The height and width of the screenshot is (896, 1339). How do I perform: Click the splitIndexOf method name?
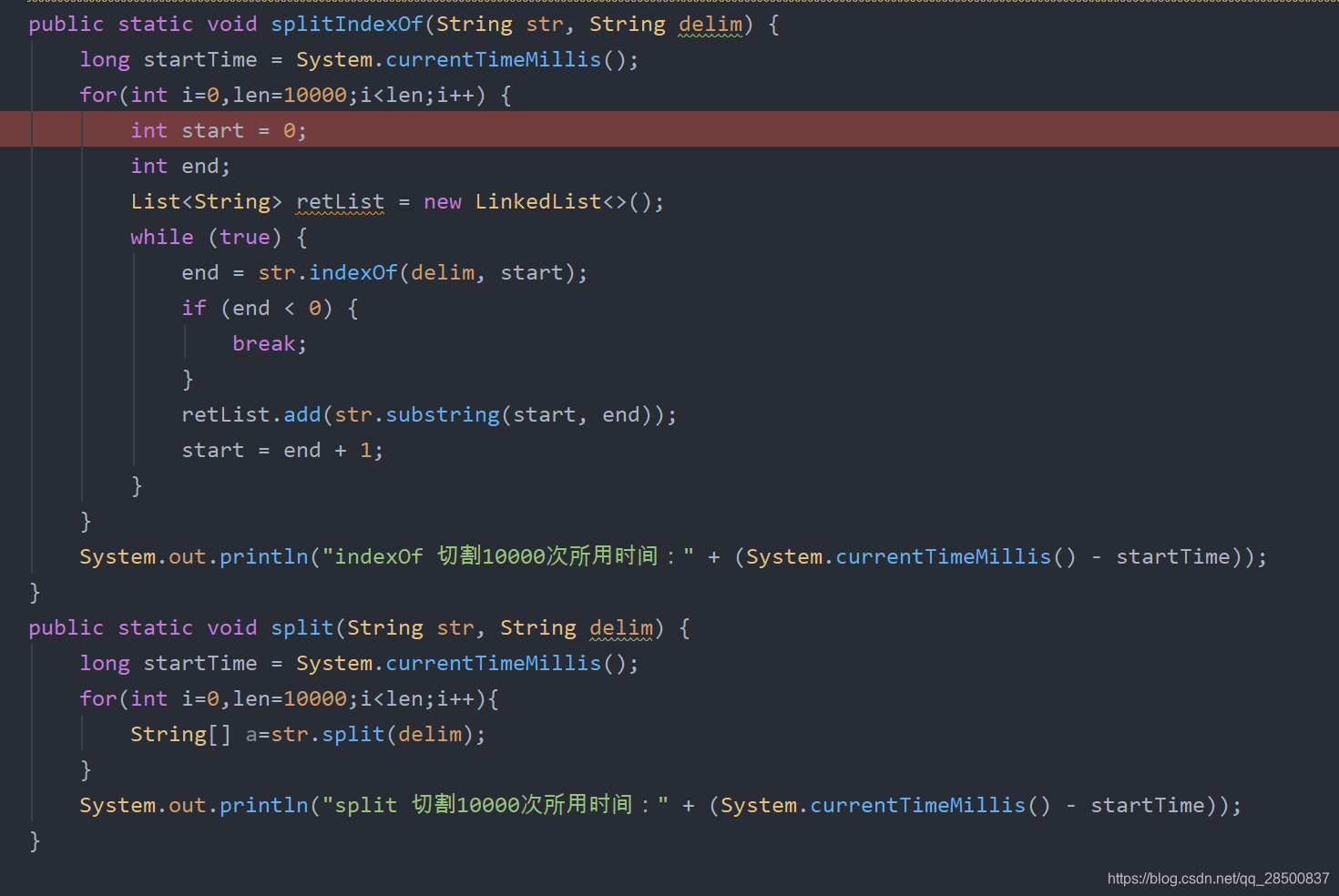347,25
